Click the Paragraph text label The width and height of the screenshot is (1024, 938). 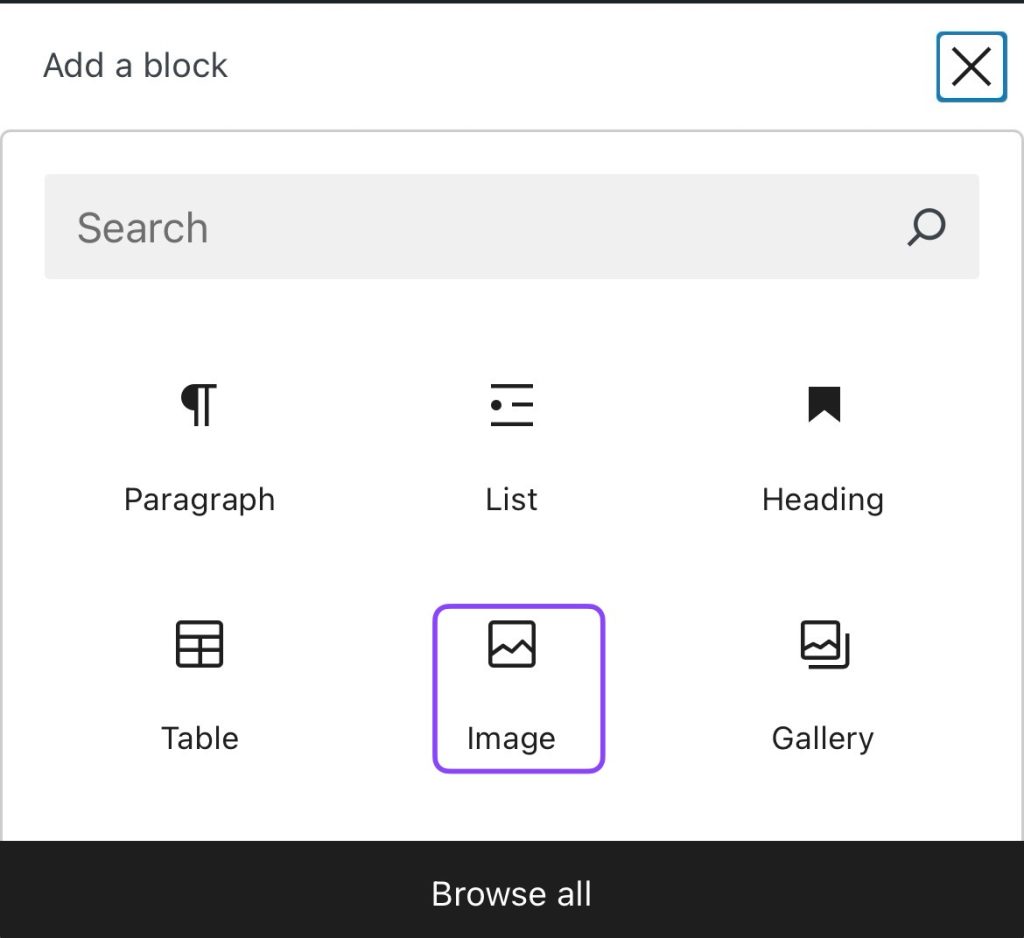coord(199,499)
